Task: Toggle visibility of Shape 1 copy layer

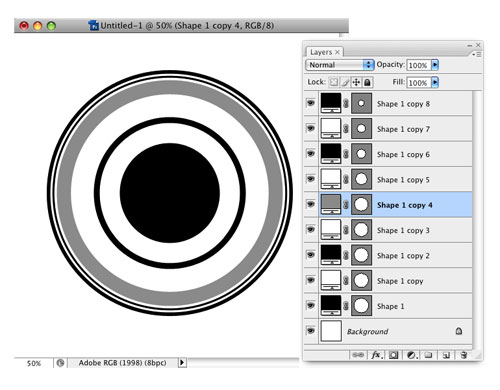Action: (311, 280)
